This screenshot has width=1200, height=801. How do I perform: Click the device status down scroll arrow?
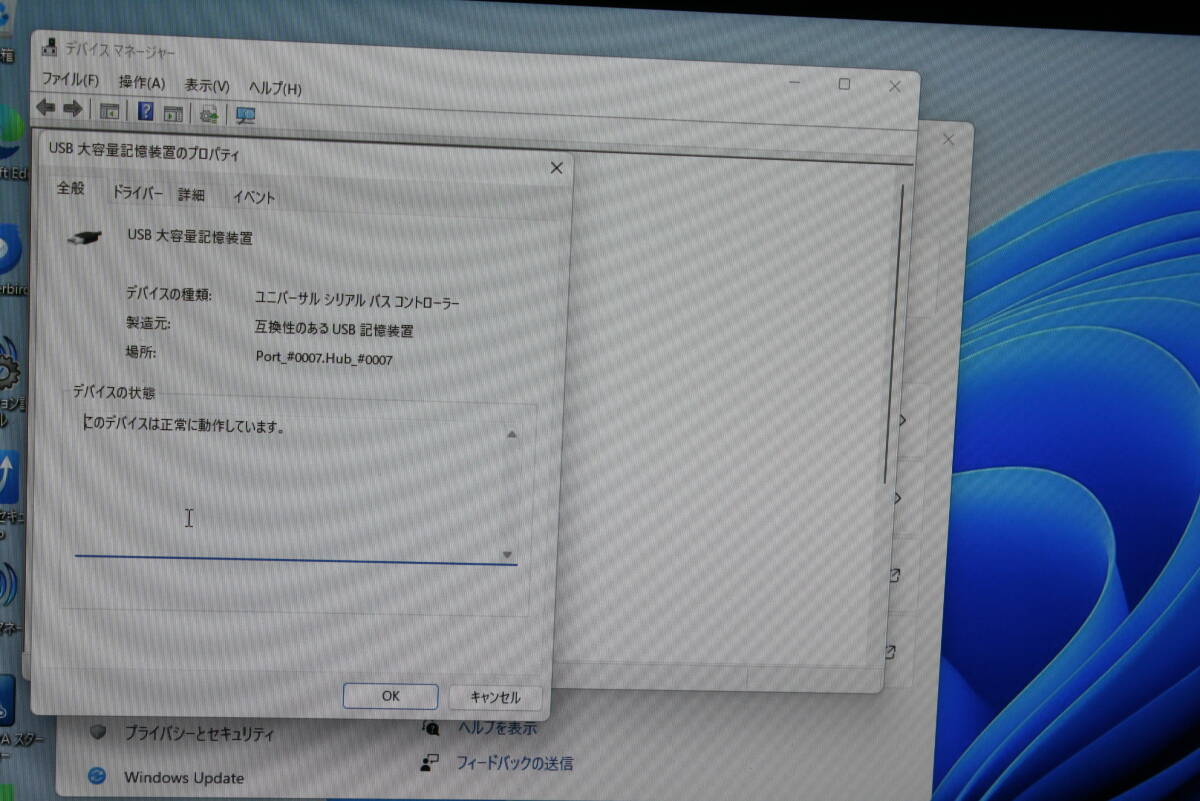click(507, 554)
